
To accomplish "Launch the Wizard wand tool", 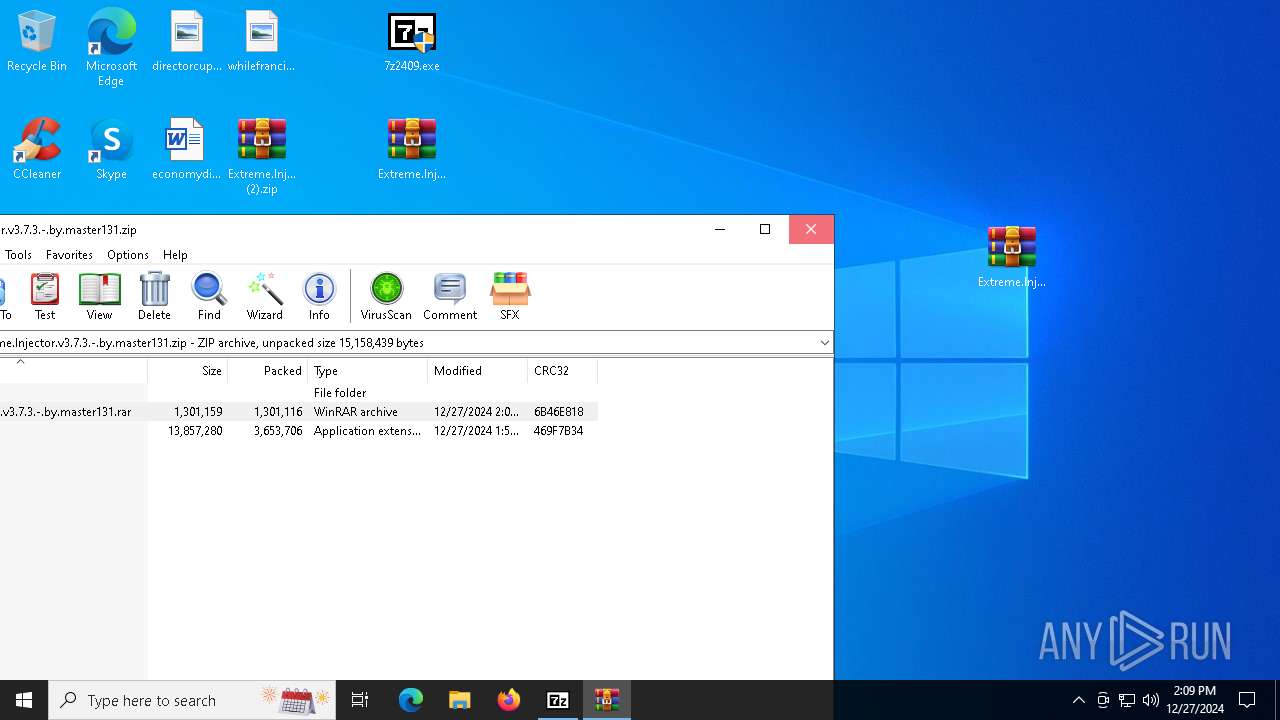I will 265,296.
